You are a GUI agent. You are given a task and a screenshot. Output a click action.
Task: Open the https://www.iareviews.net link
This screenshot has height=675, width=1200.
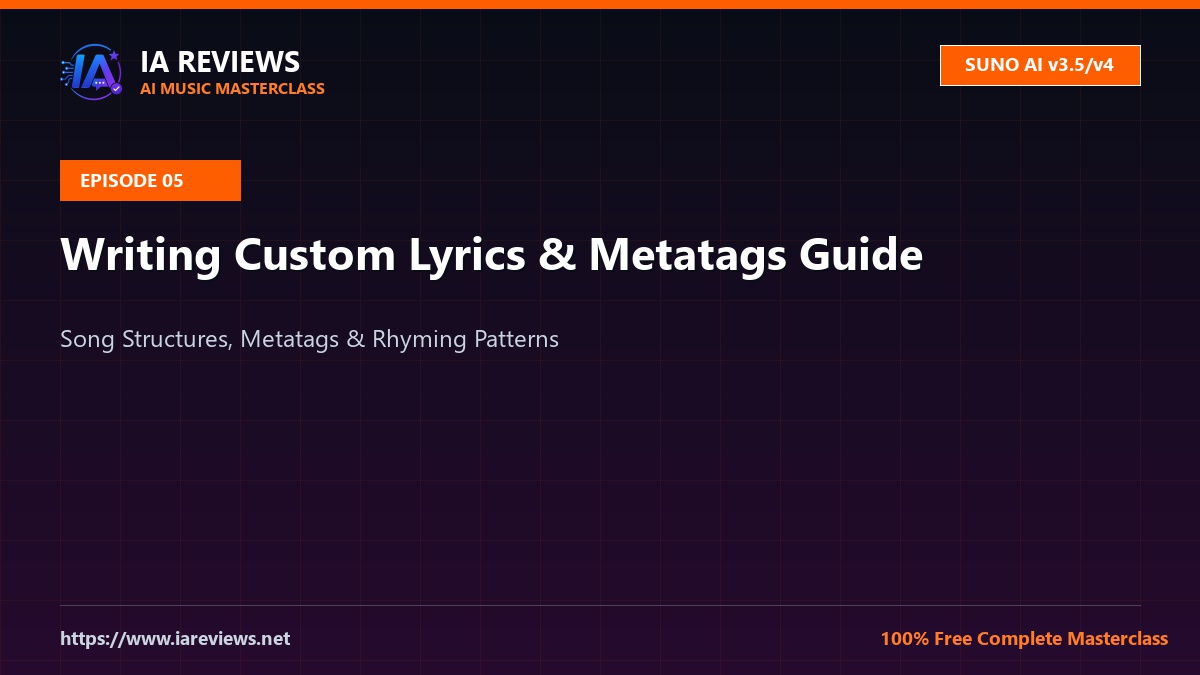pos(175,638)
